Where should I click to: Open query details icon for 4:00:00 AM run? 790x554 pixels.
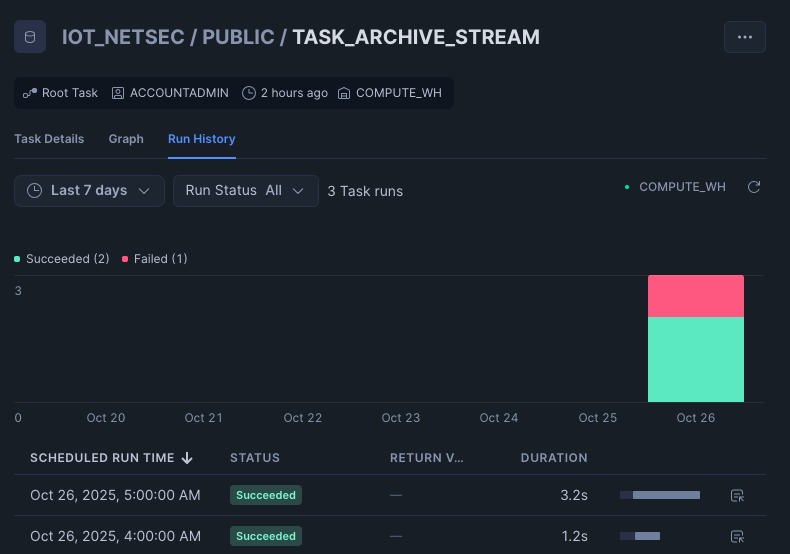[x=737, y=536]
